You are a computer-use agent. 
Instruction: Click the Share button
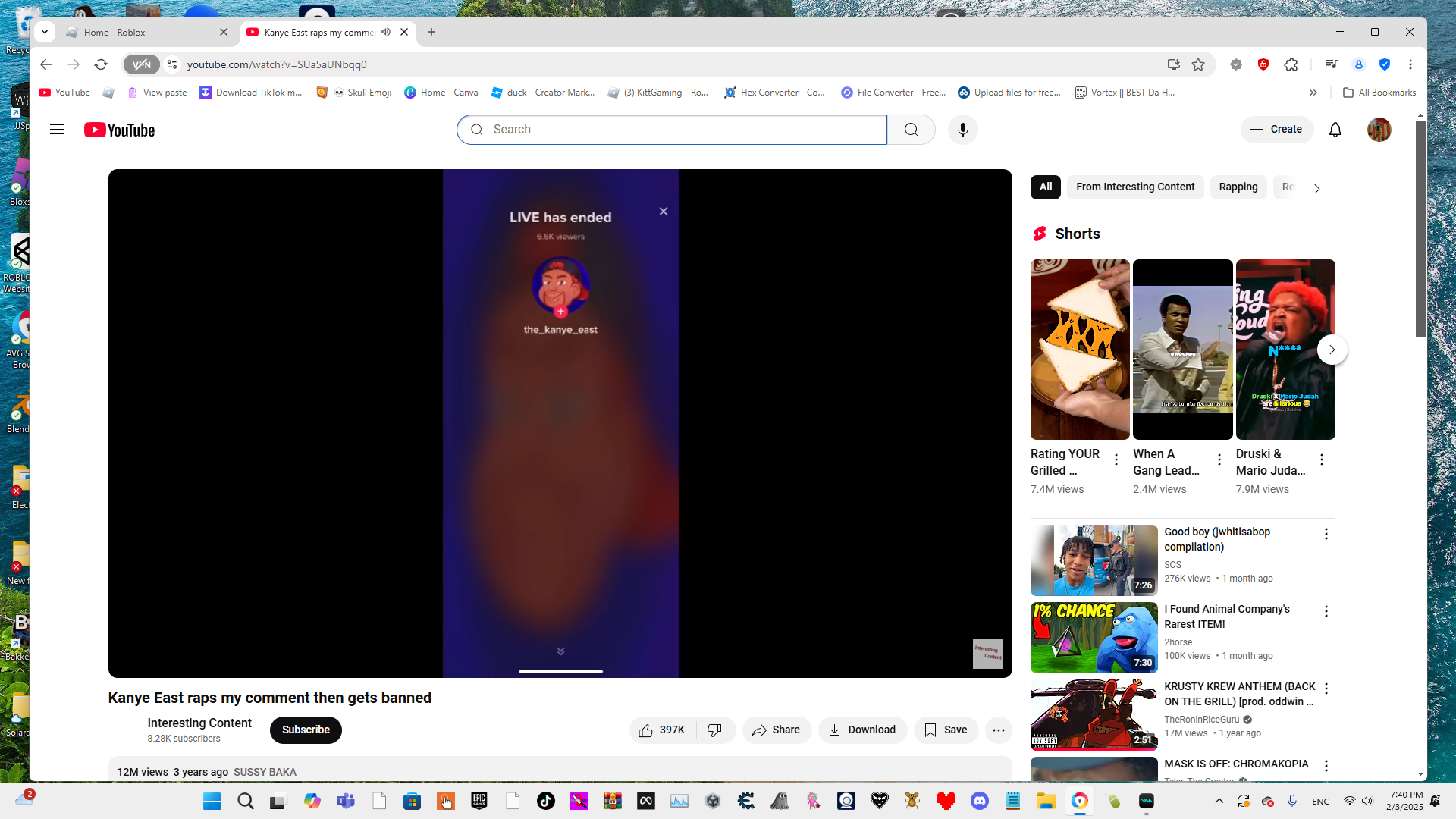777,730
